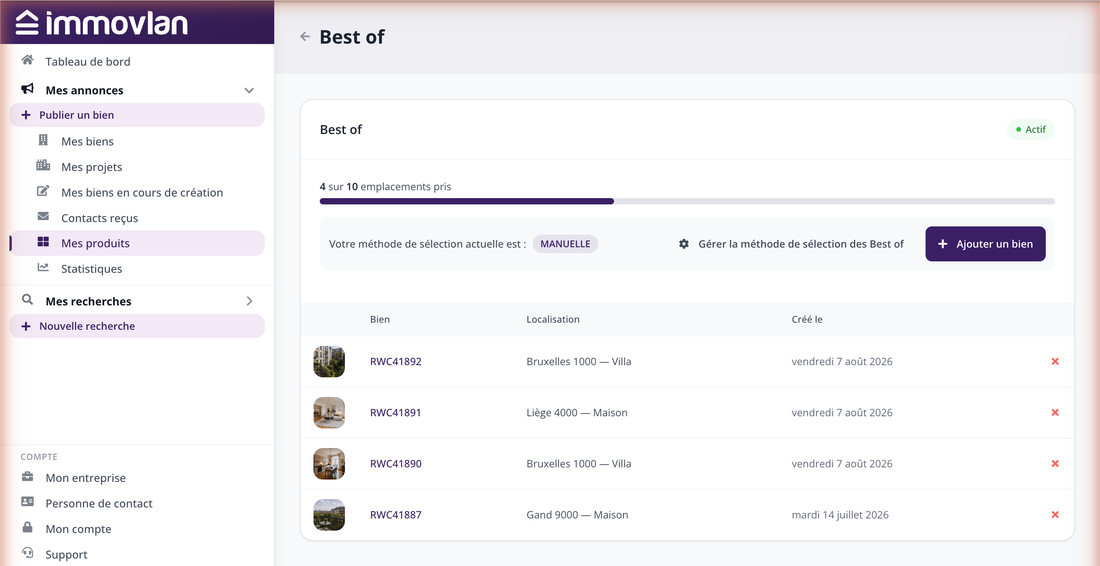Screen dimensions: 1100x566
Task: Open property link RWC41887
Action: (396, 515)
